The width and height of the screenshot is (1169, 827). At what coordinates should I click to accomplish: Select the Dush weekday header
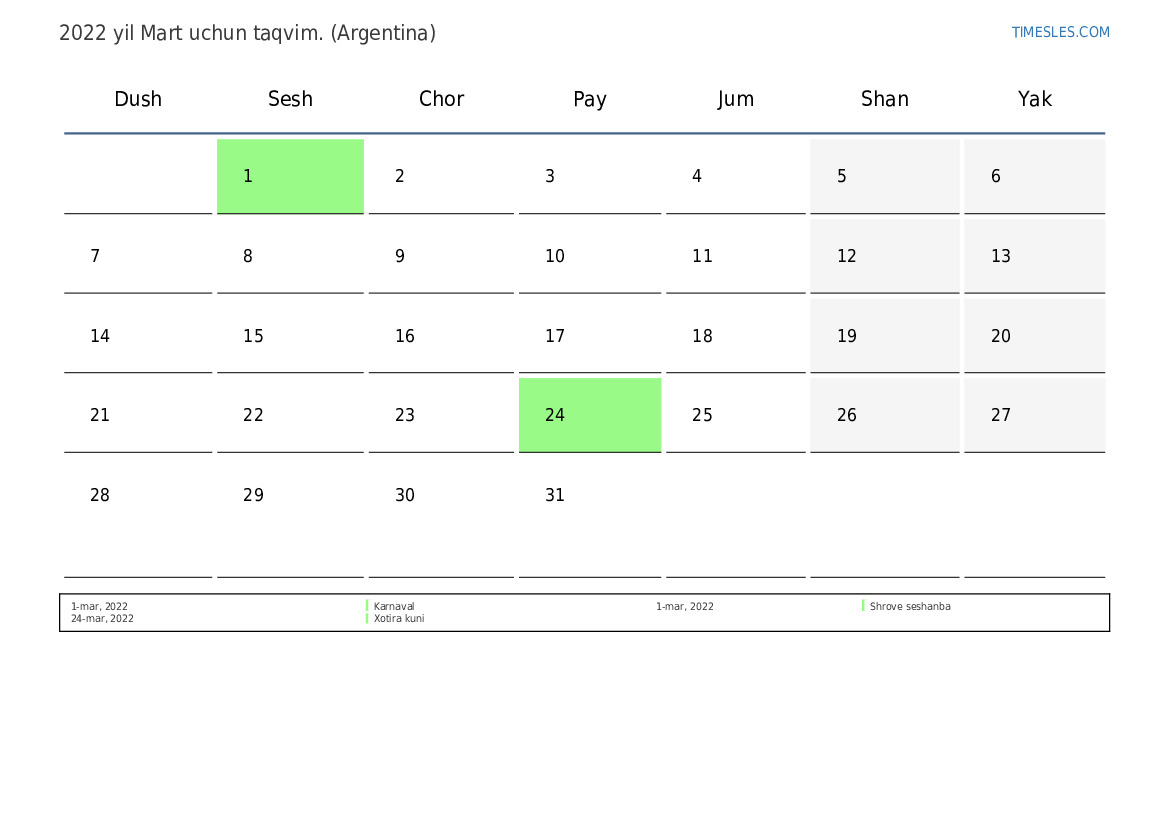coord(138,99)
